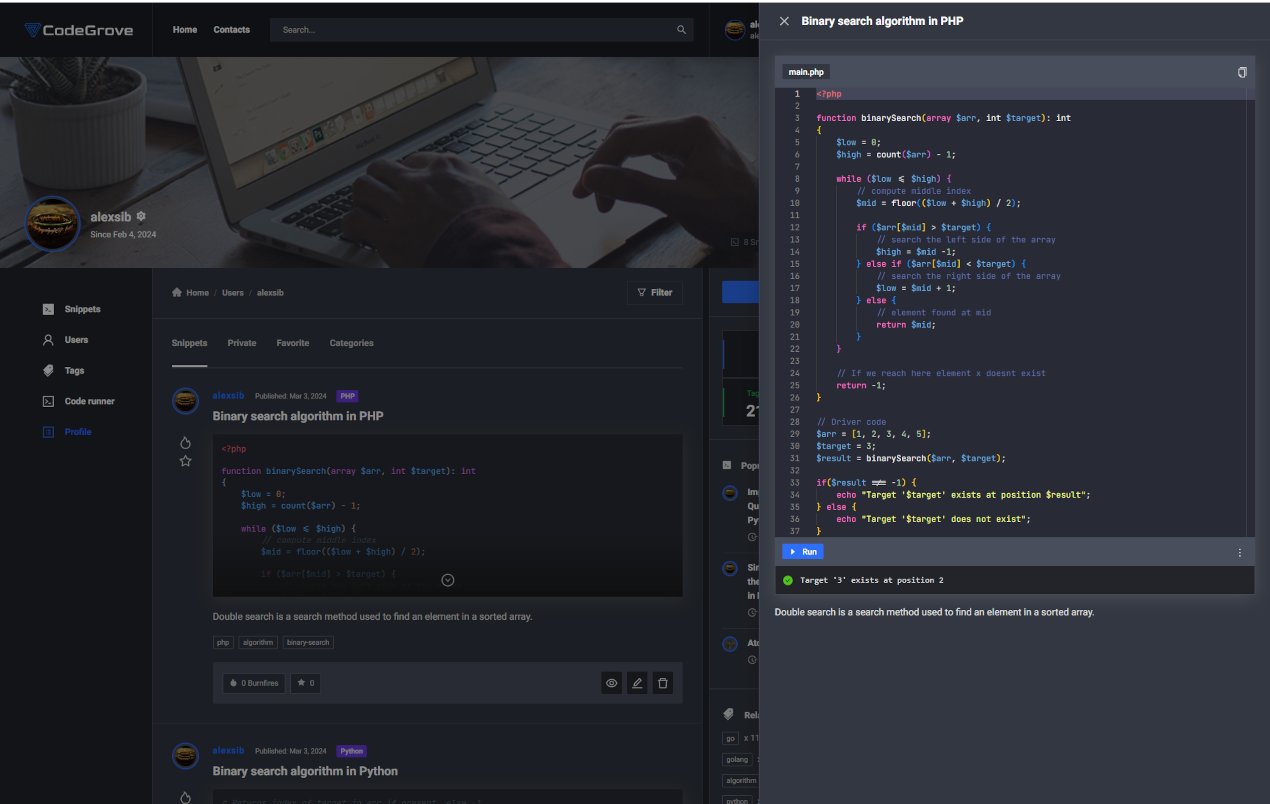Select the main.php file tab
The width and height of the screenshot is (1270, 804).
pyautogui.click(x=806, y=72)
